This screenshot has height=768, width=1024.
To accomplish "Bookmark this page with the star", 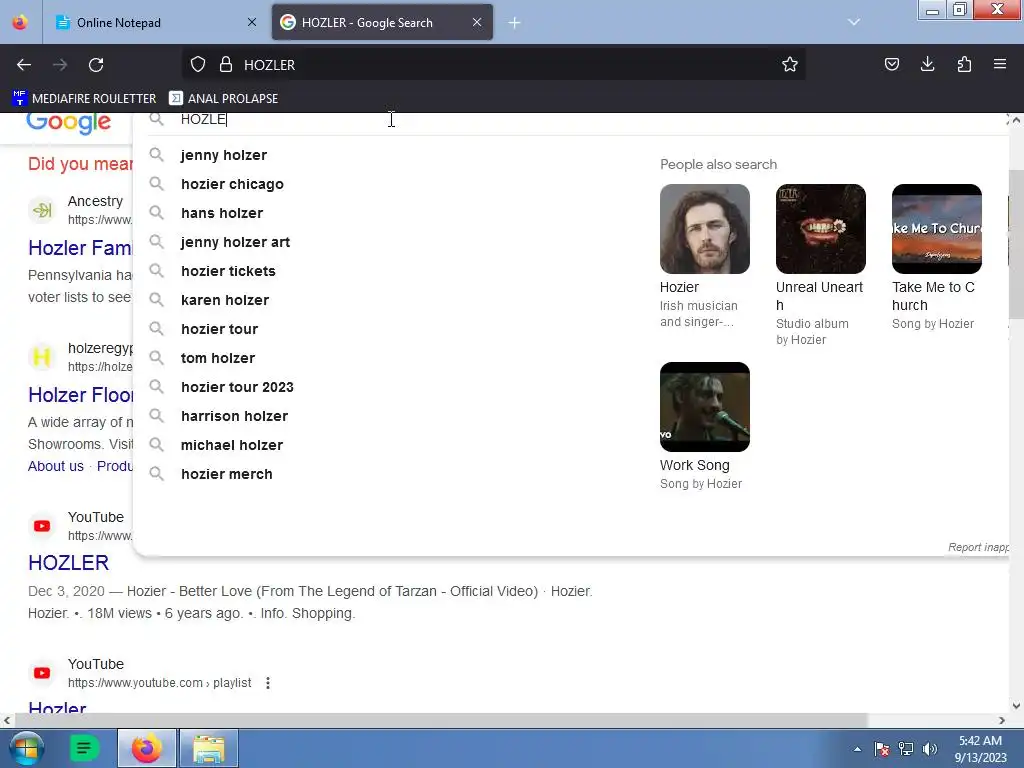I will (790, 65).
